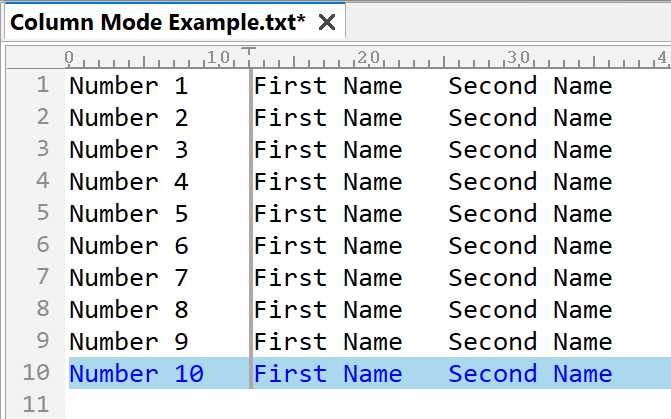671x419 pixels.
Task: Place cursor in "Number 1" text
Action: click(129, 86)
